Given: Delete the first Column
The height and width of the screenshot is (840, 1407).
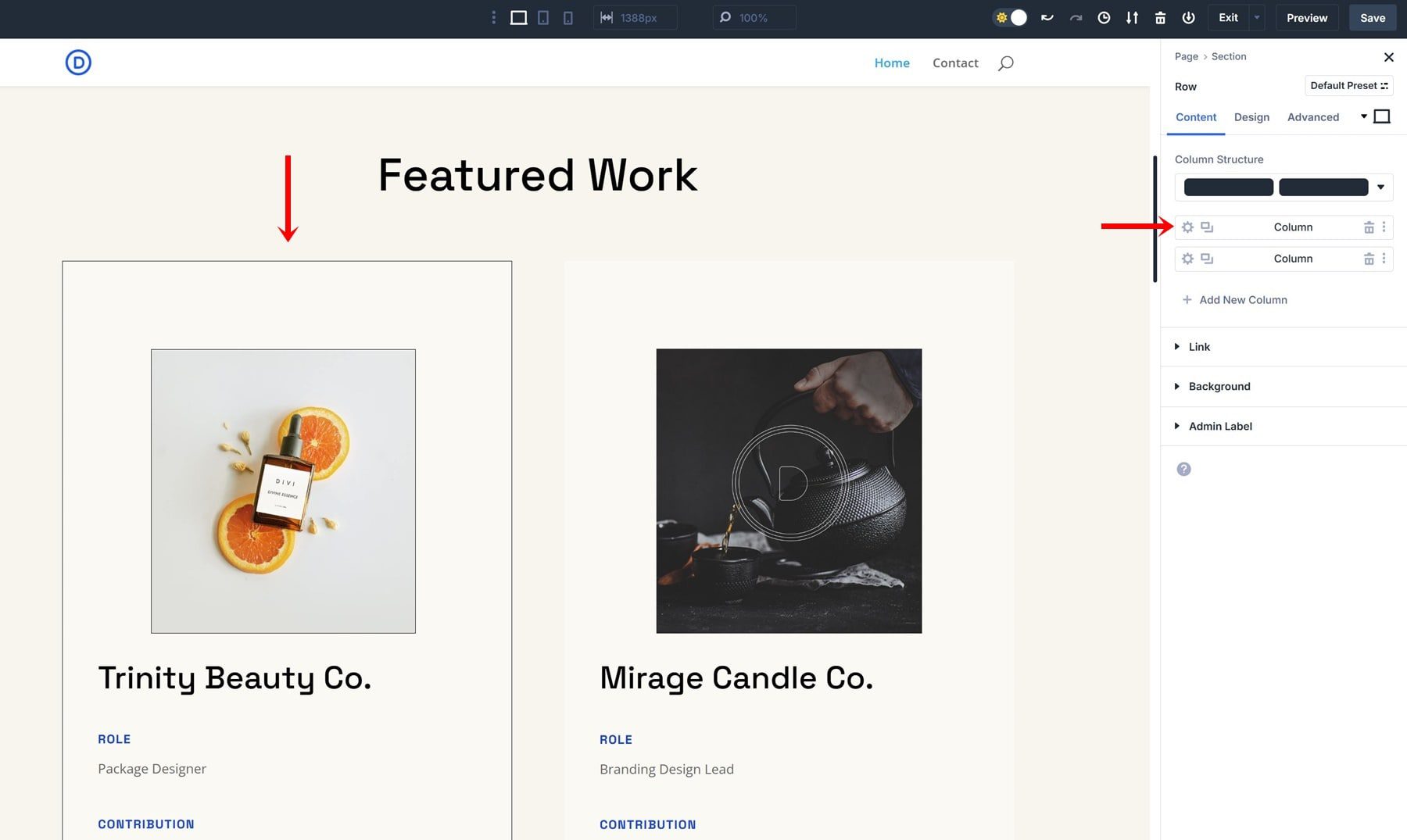Looking at the screenshot, I should tap(1369, 227).
